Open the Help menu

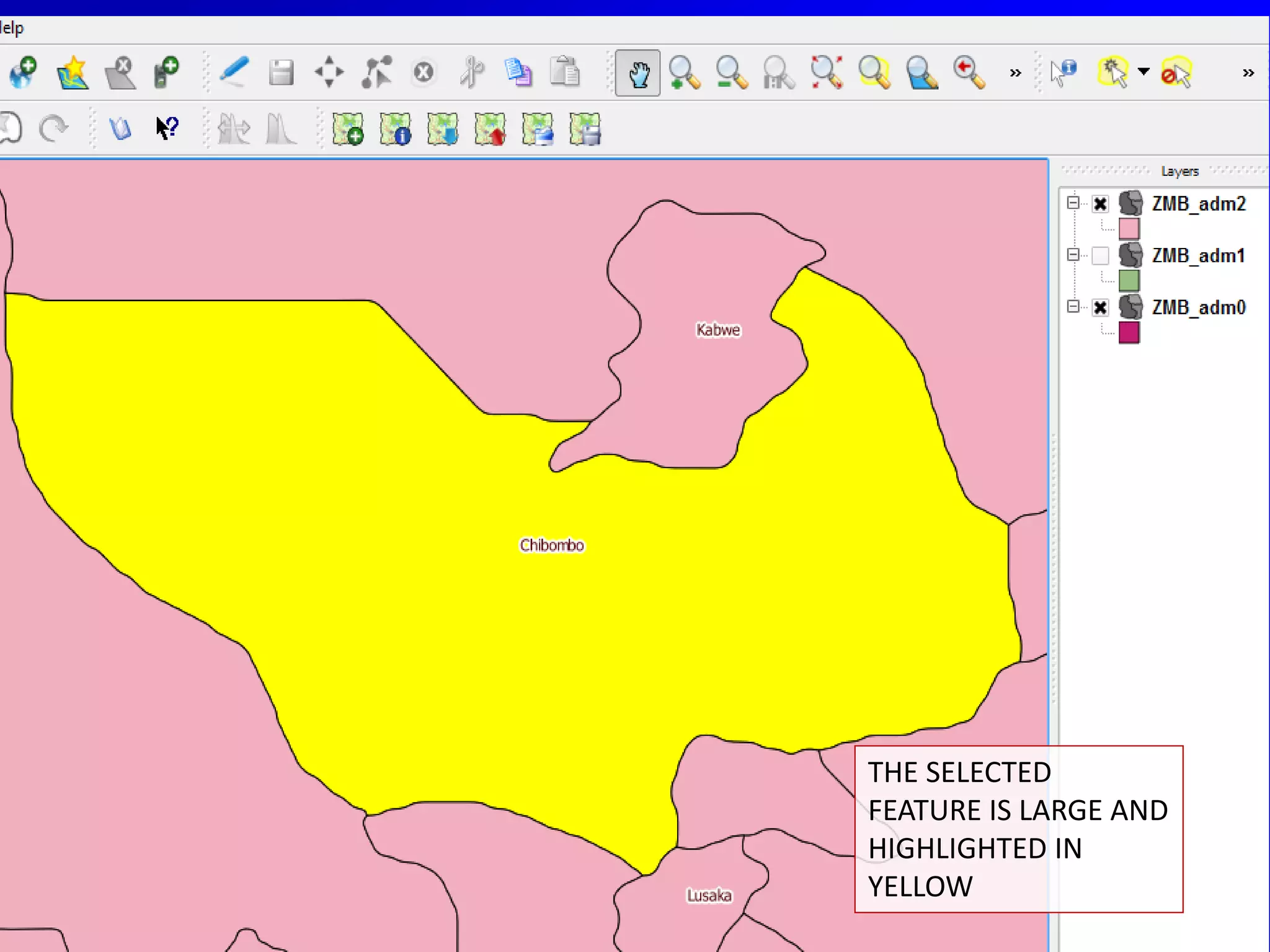click(x=11, y=29)
